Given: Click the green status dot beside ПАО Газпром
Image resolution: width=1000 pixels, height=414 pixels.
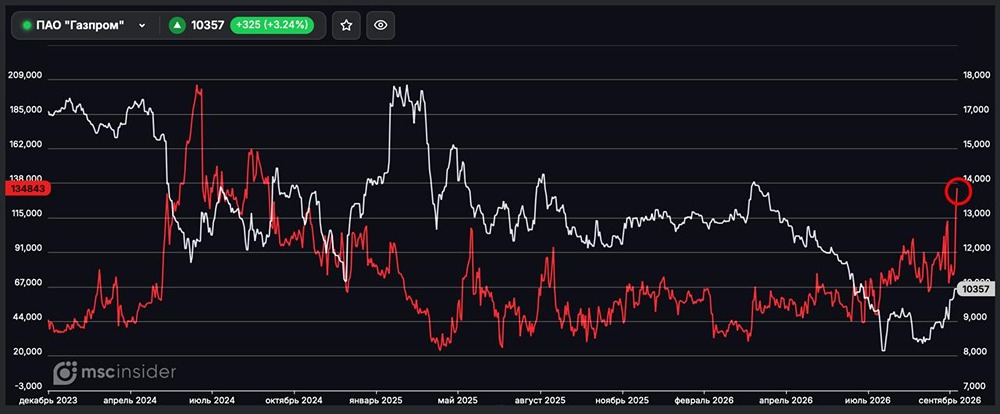Looking at the screenshot, I should (27, 26).
